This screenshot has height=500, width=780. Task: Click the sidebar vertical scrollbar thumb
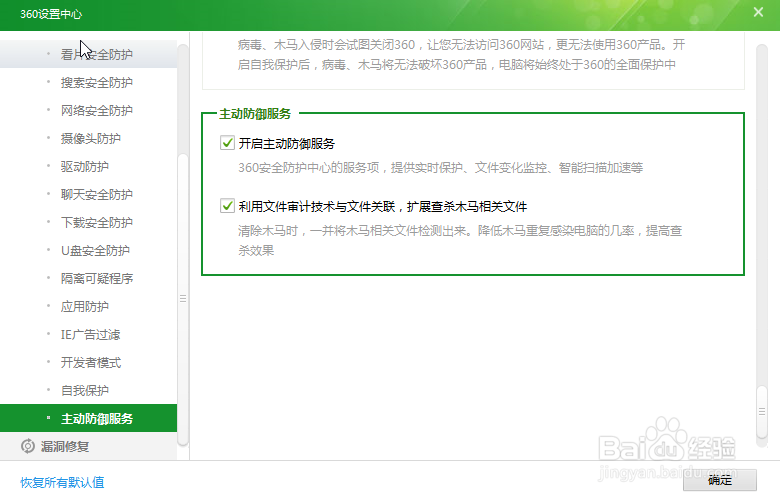tap(183, 299)
